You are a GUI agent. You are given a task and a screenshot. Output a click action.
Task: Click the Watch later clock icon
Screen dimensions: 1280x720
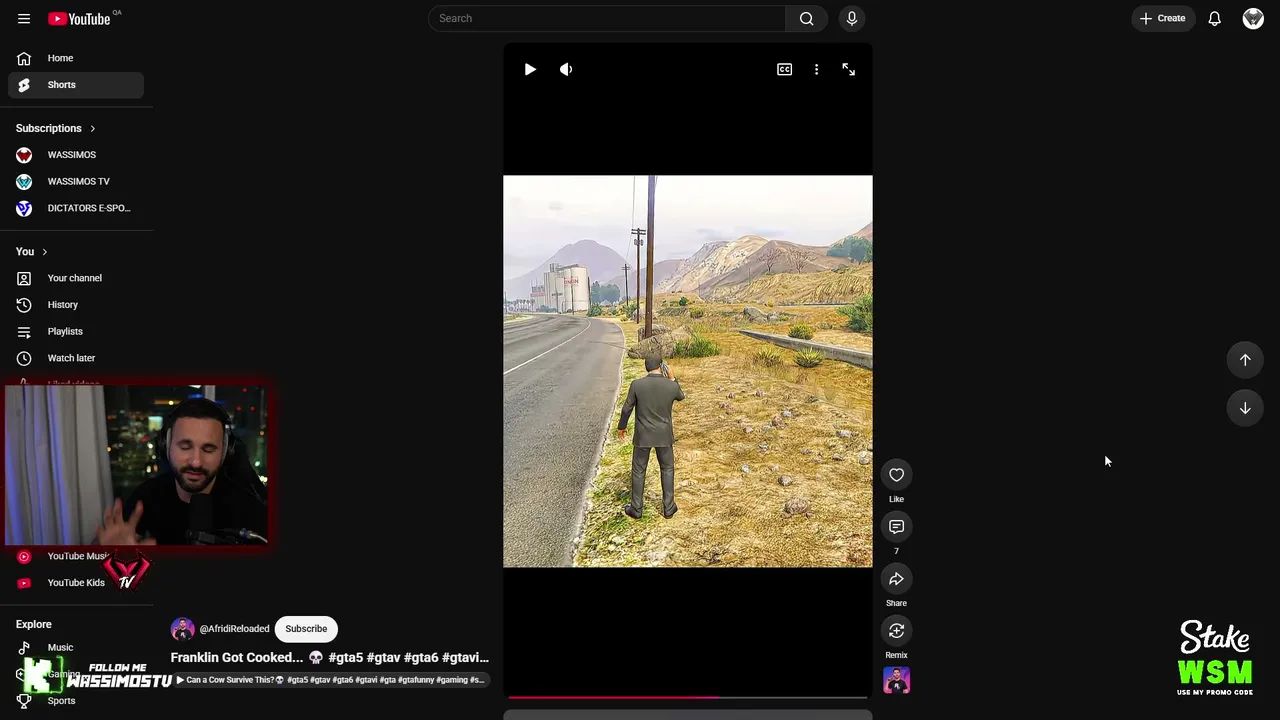24,358
